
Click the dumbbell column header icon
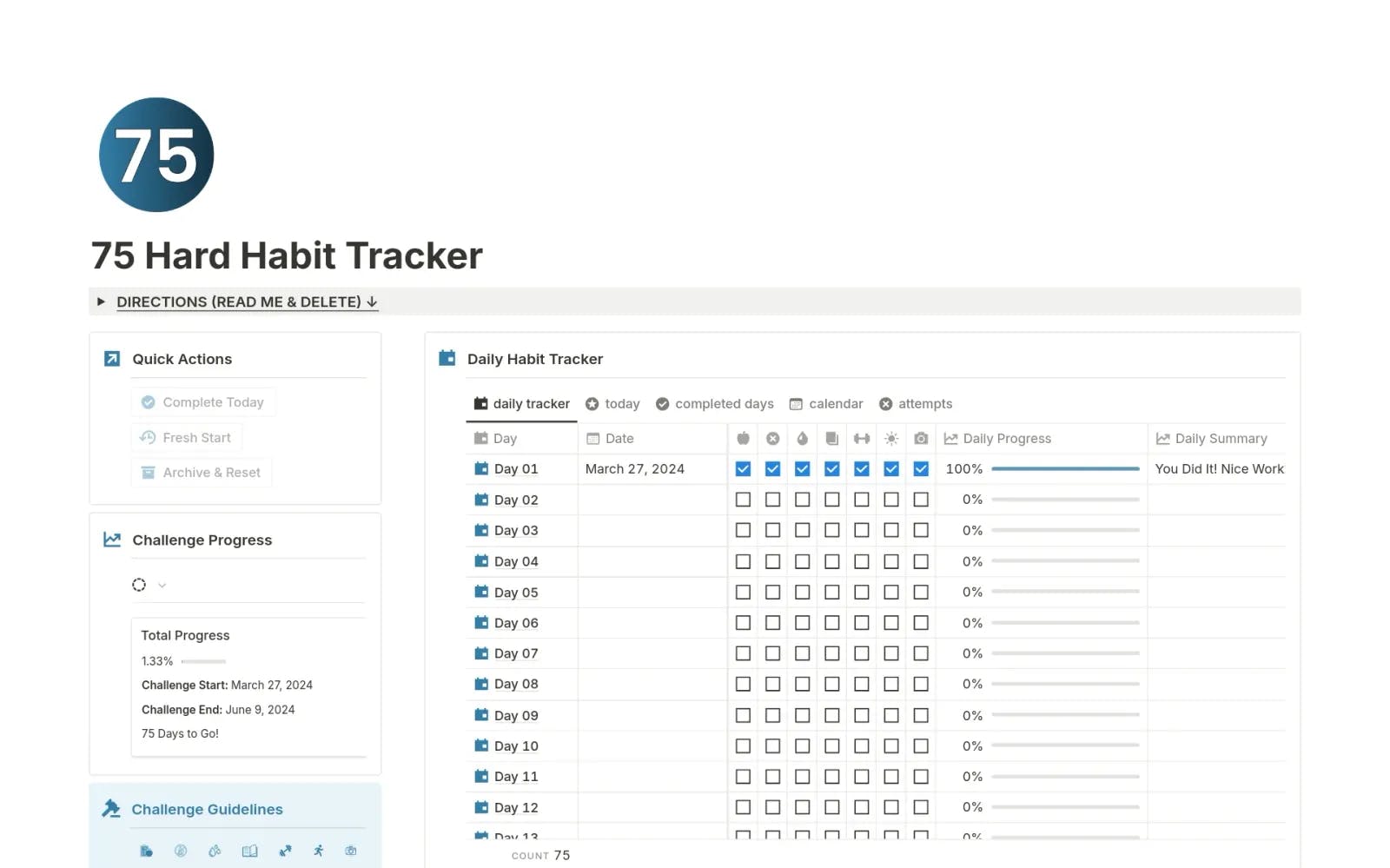(x=862, y=439)
